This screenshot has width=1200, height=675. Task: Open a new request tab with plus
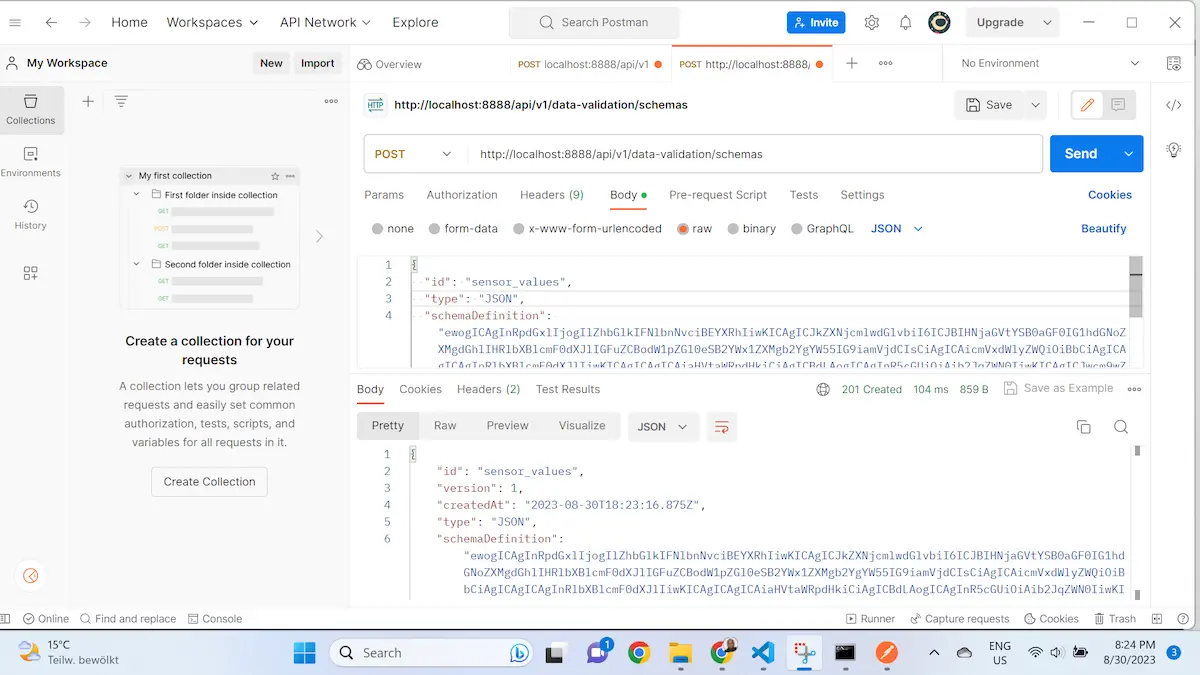pos(852,63)
